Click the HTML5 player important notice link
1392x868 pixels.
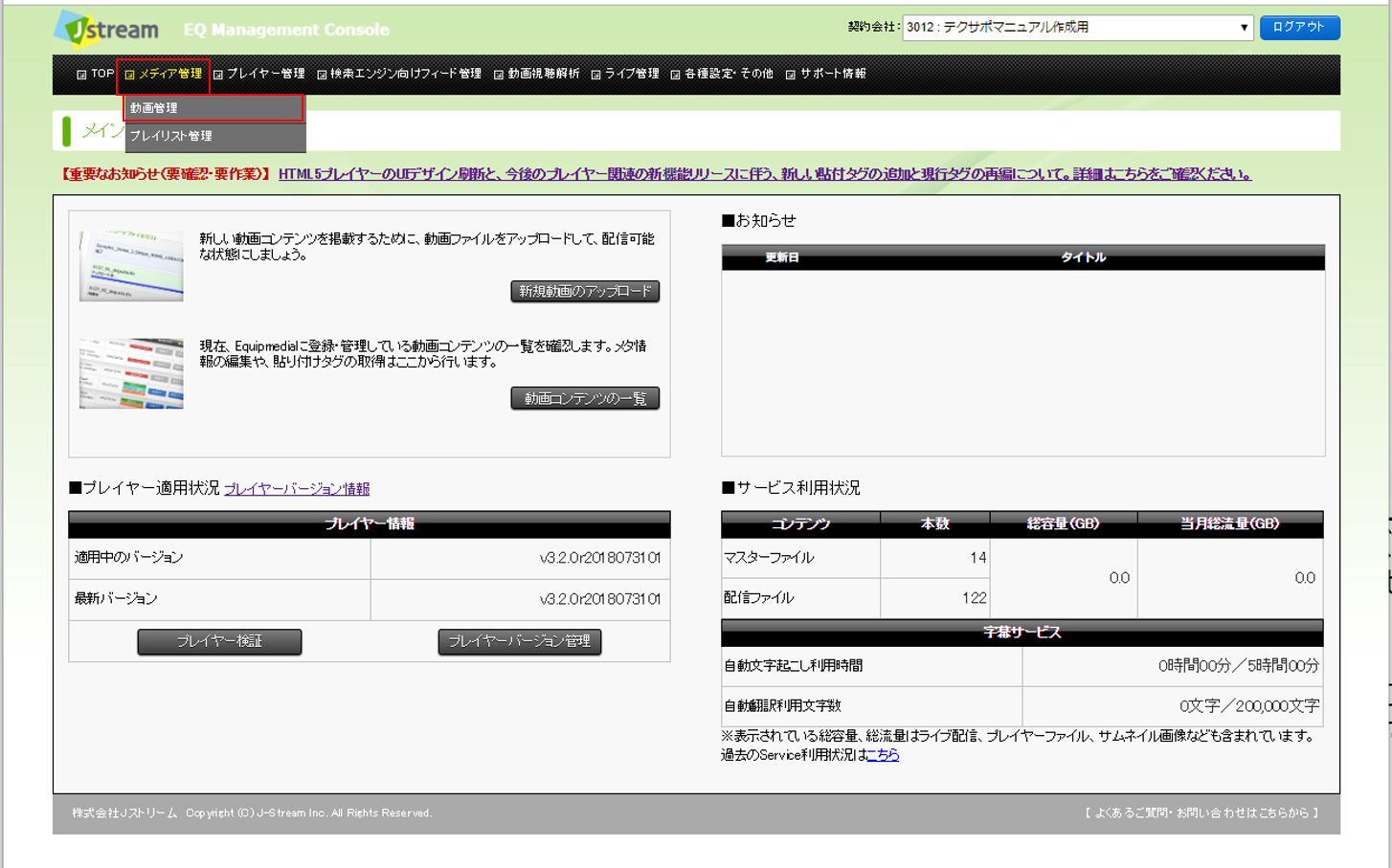click(x=764, y=174)
